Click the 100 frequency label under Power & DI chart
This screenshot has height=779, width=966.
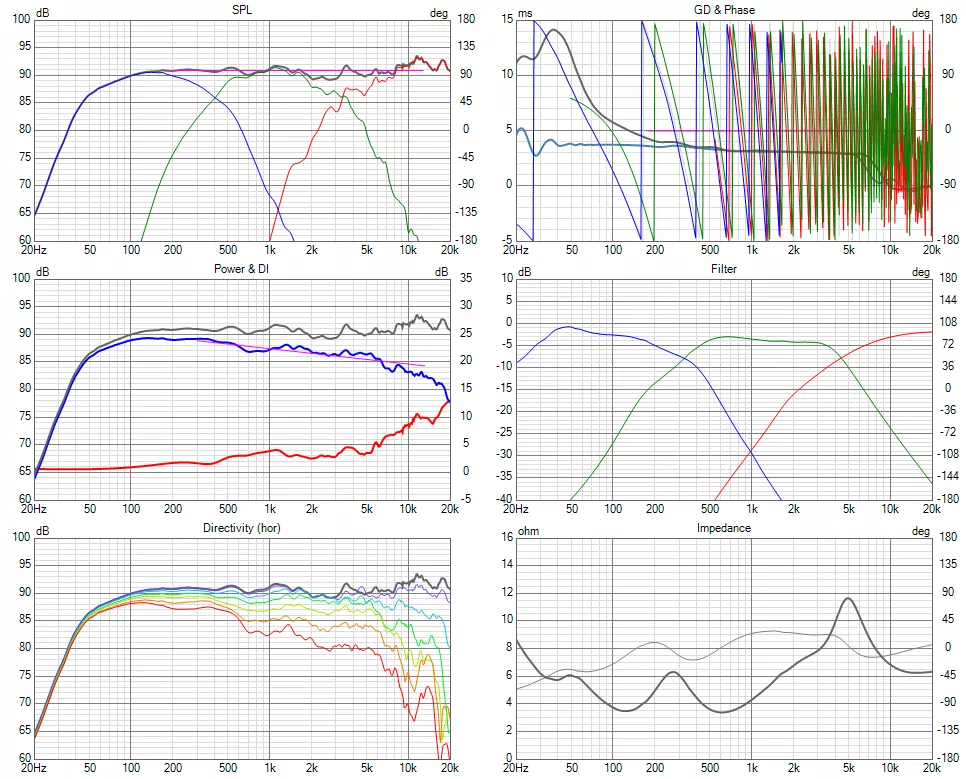click(x=131, y=508)
